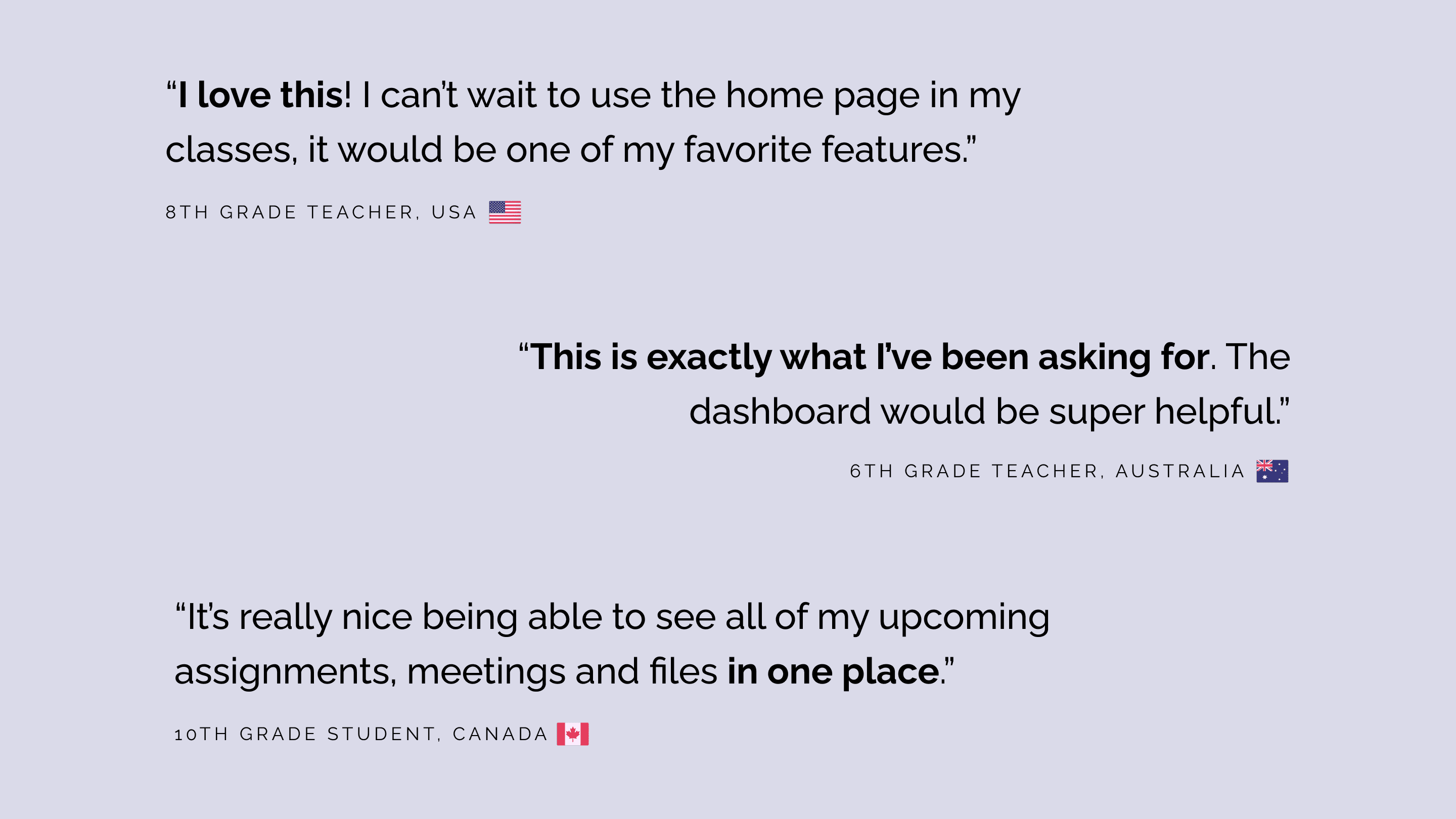Click the words "home page"
The height and width of the screenshot is (819, 1456).
coord(823,95)
